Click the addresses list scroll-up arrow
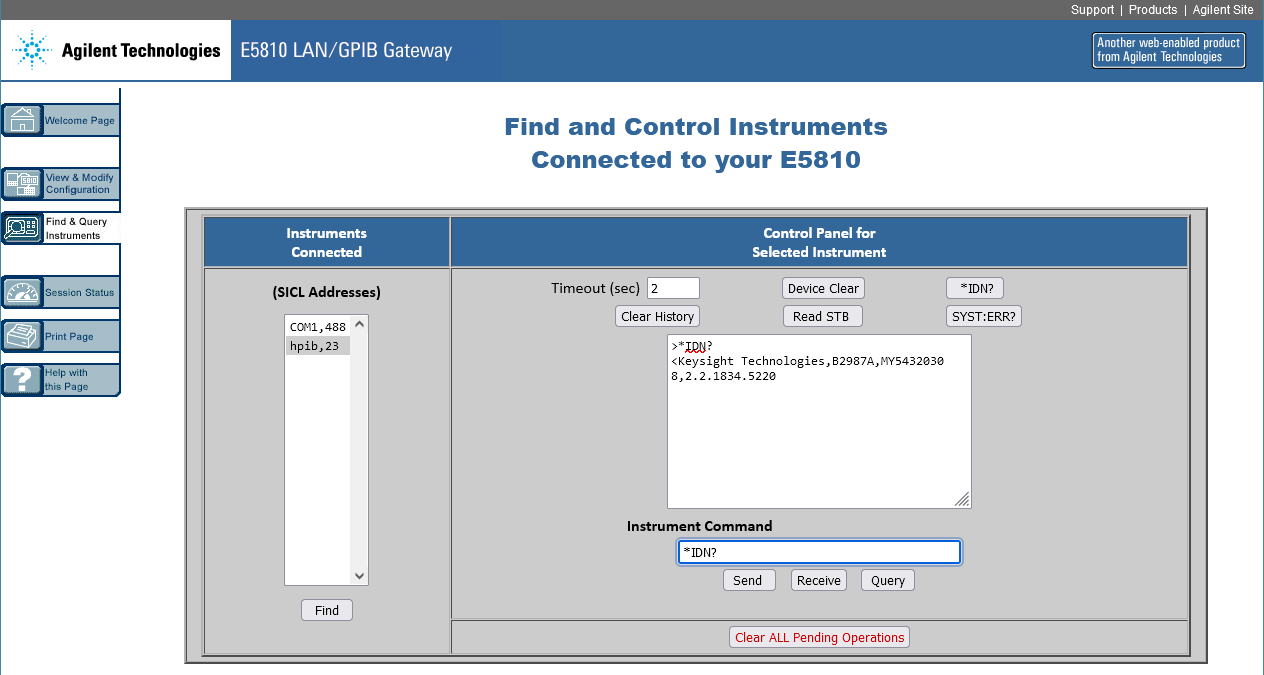The height and width of the screenshot is (675, 1264). 360,324
